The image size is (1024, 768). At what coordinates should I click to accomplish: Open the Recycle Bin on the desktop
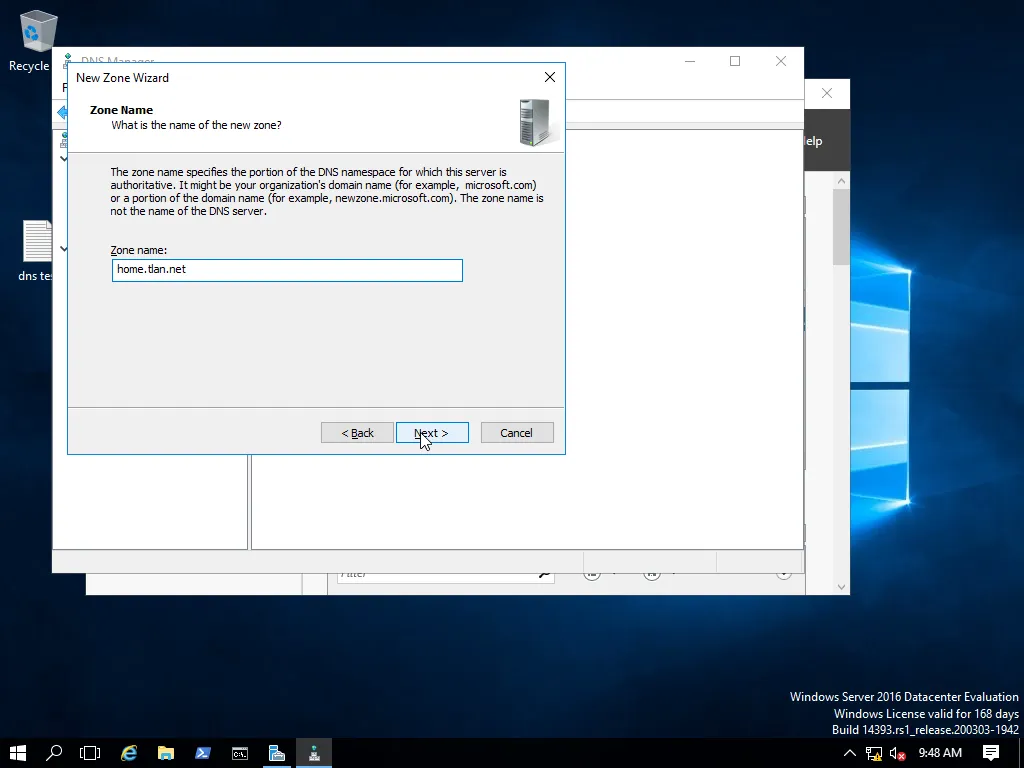[x=37, y=40]
